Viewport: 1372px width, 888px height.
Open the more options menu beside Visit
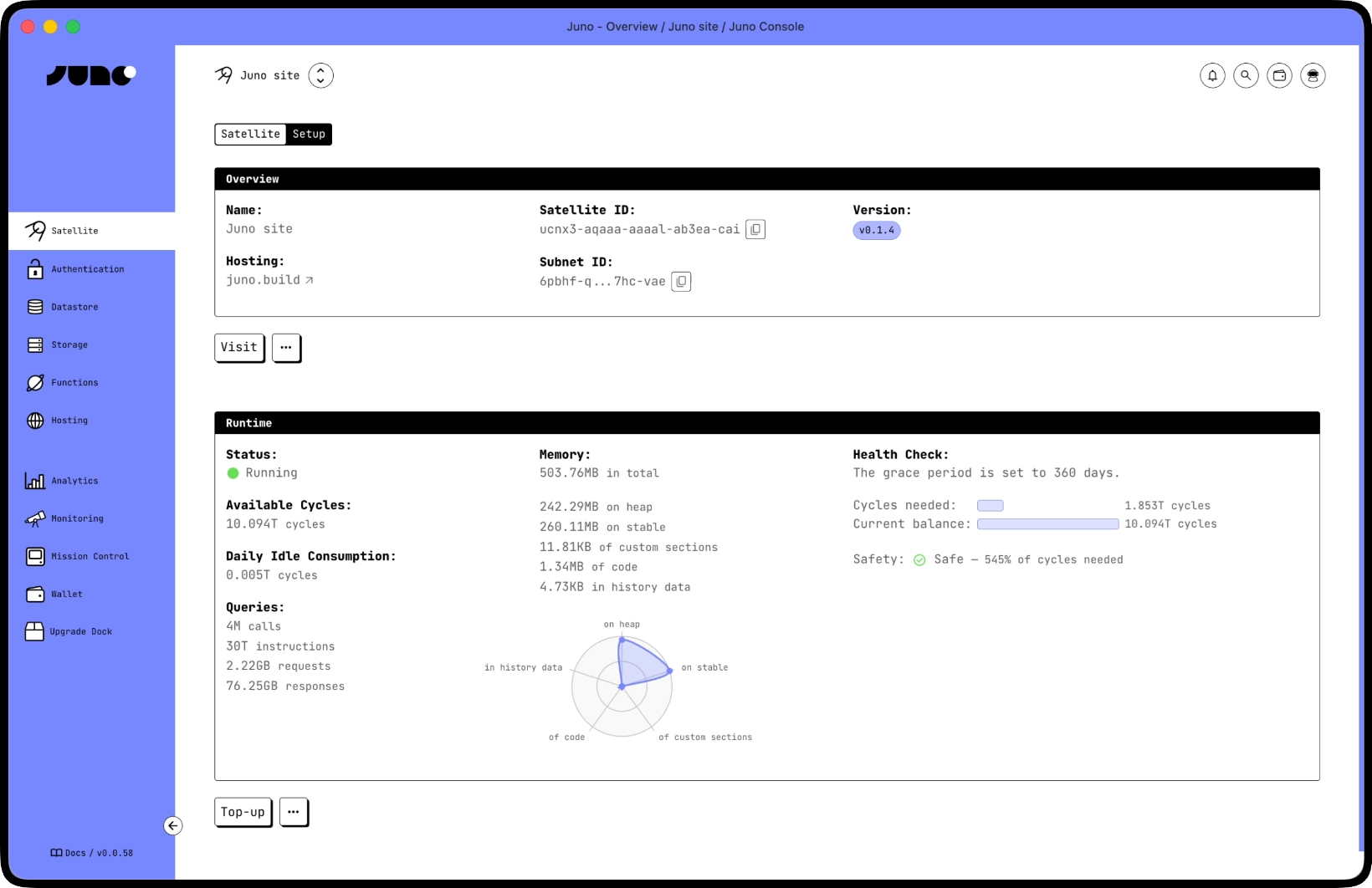coord(286,347)
